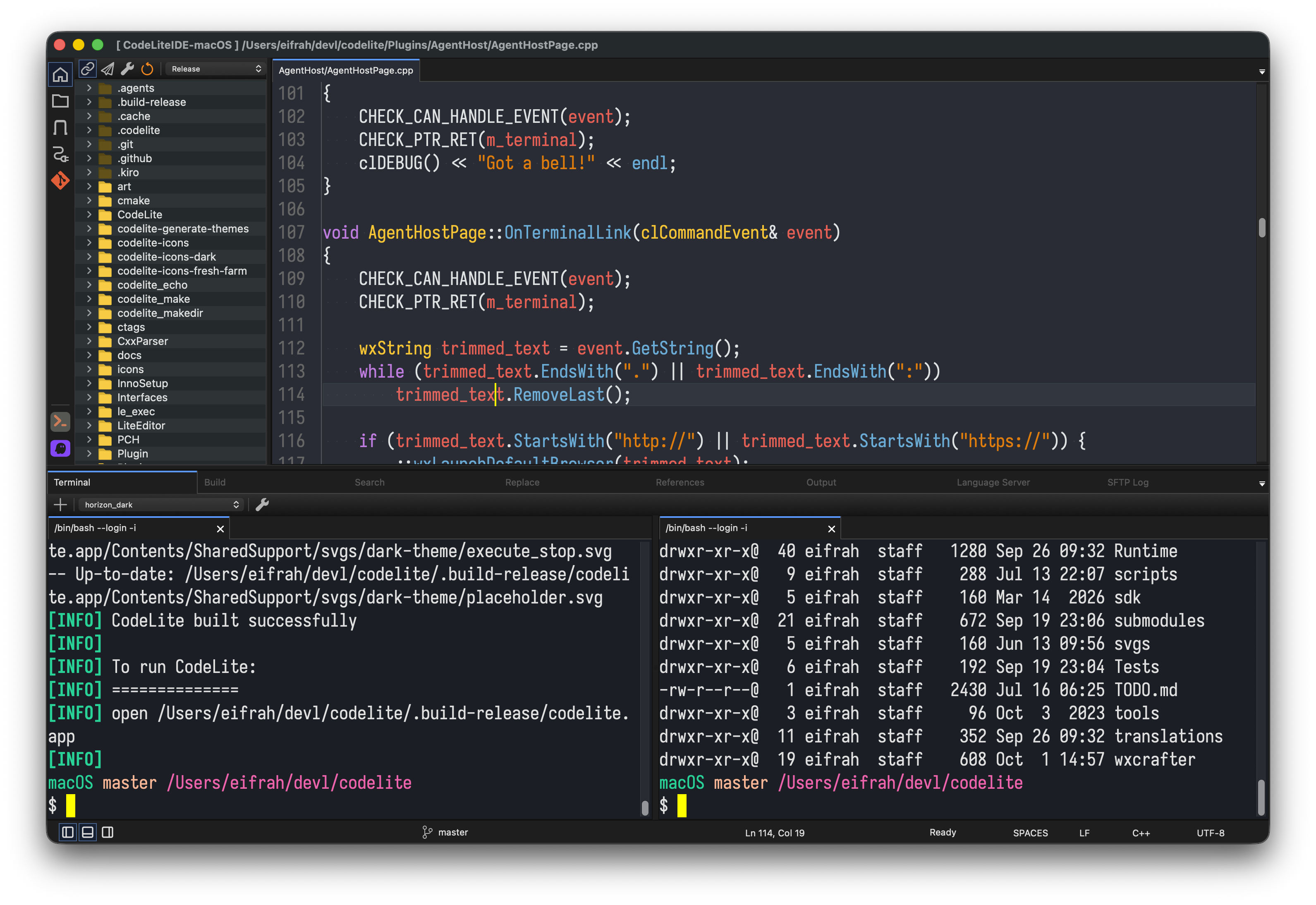Viewport: 1316px width, 905px height.
Task: Click the paper plane icon in the workspace toolbar
Action: [107, 69]
